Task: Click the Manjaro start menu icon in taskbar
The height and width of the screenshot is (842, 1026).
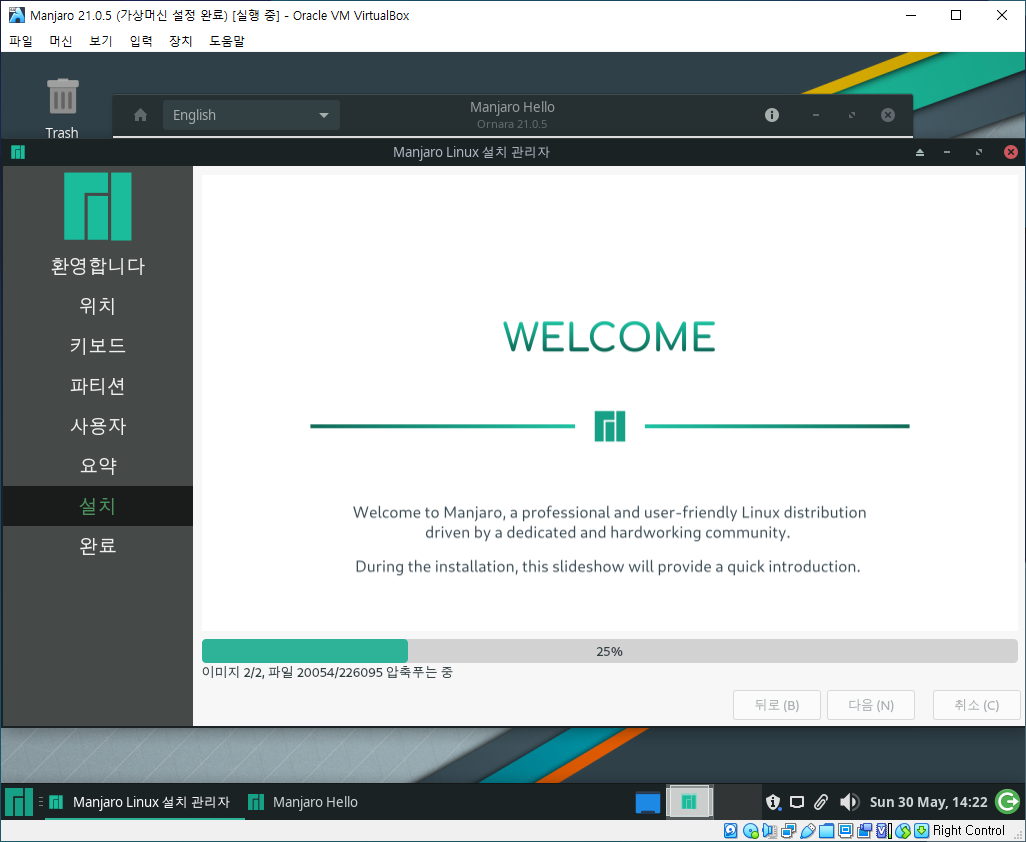Action: tap(19, 801)
